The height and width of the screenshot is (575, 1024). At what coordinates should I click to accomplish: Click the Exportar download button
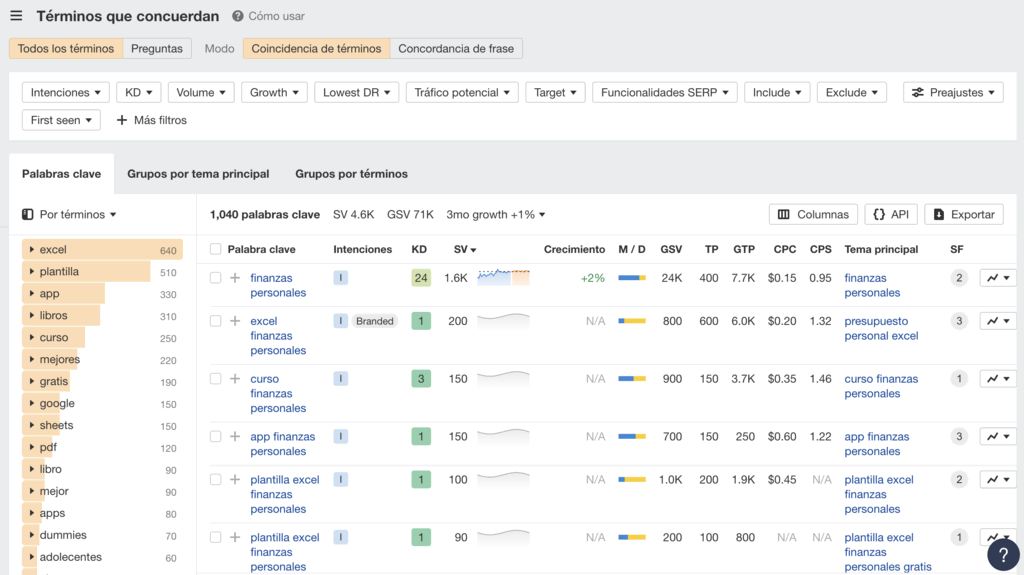coord(963,214)
